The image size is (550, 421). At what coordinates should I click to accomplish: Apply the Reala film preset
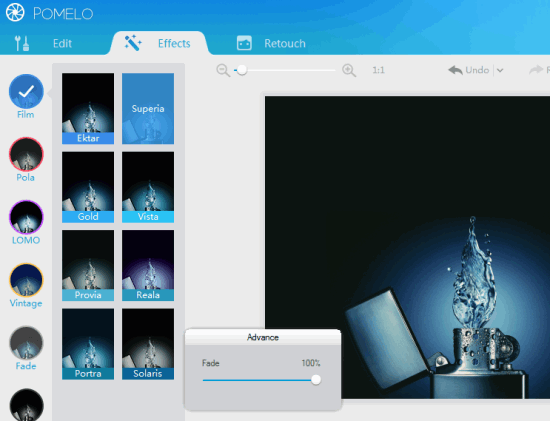[x=148, y=266]
